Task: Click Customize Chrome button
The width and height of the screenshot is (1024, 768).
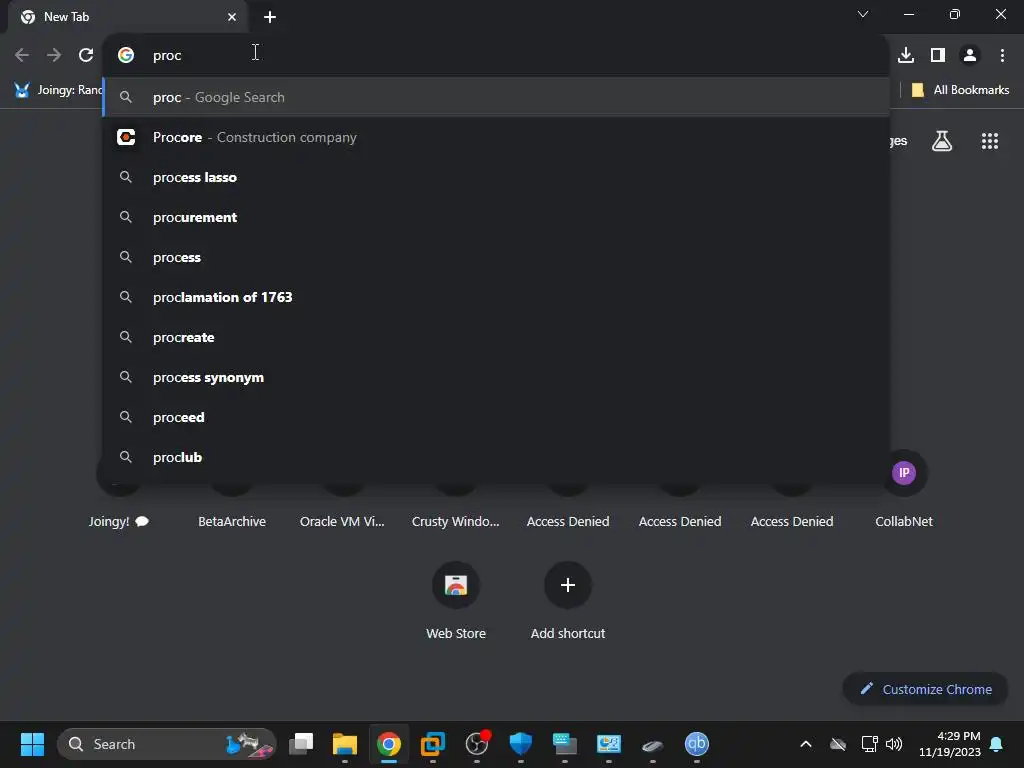Action: [925, 689]
